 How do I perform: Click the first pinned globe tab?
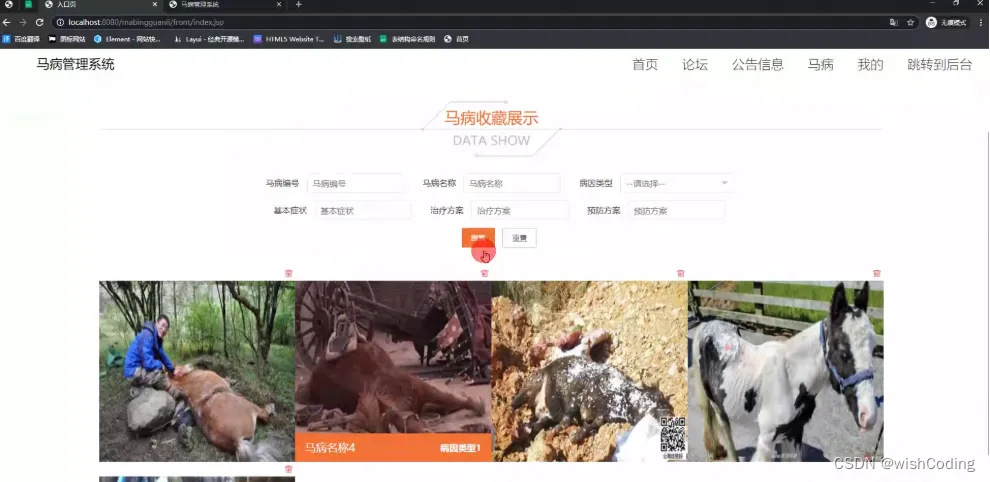click(x=8, y=4)
